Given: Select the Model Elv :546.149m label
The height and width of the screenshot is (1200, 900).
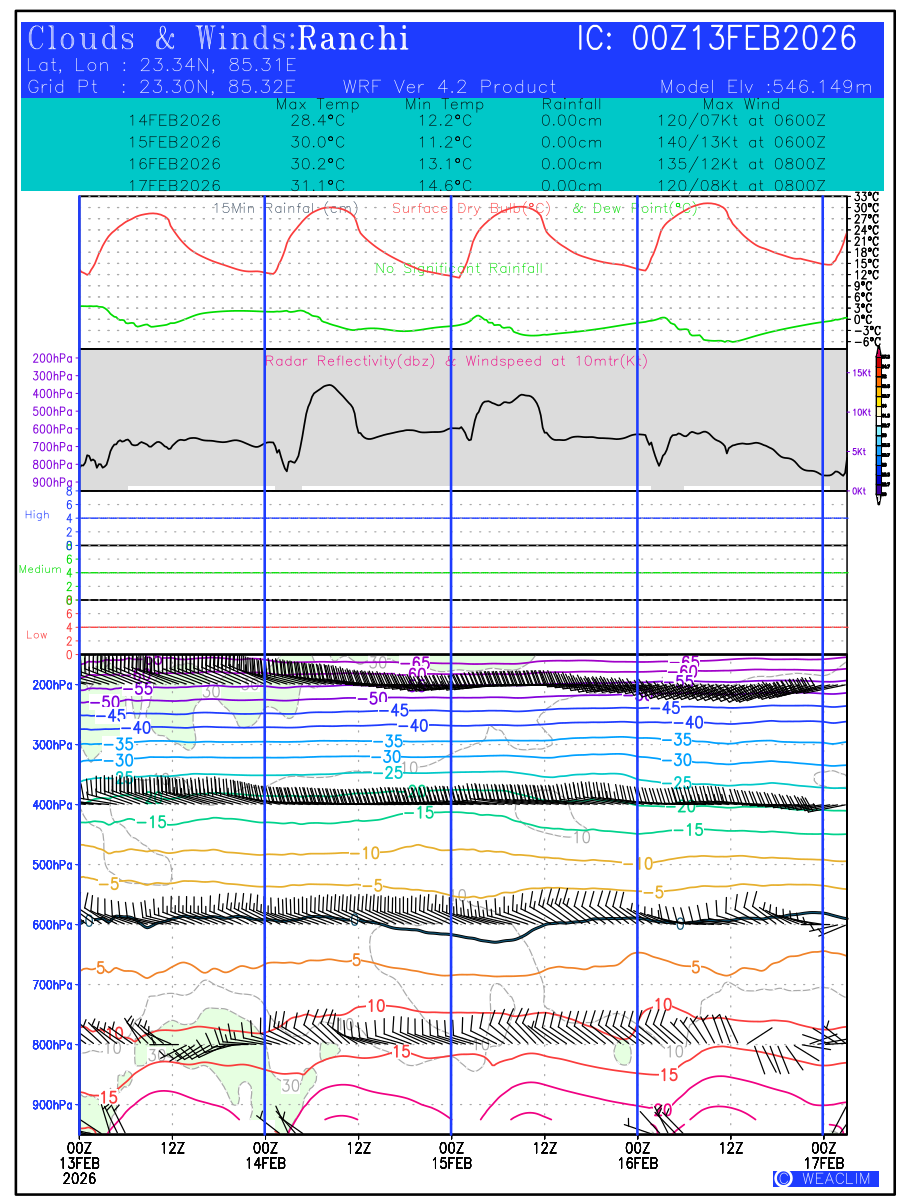Looking at the screenshot, I should coord(766,87).
